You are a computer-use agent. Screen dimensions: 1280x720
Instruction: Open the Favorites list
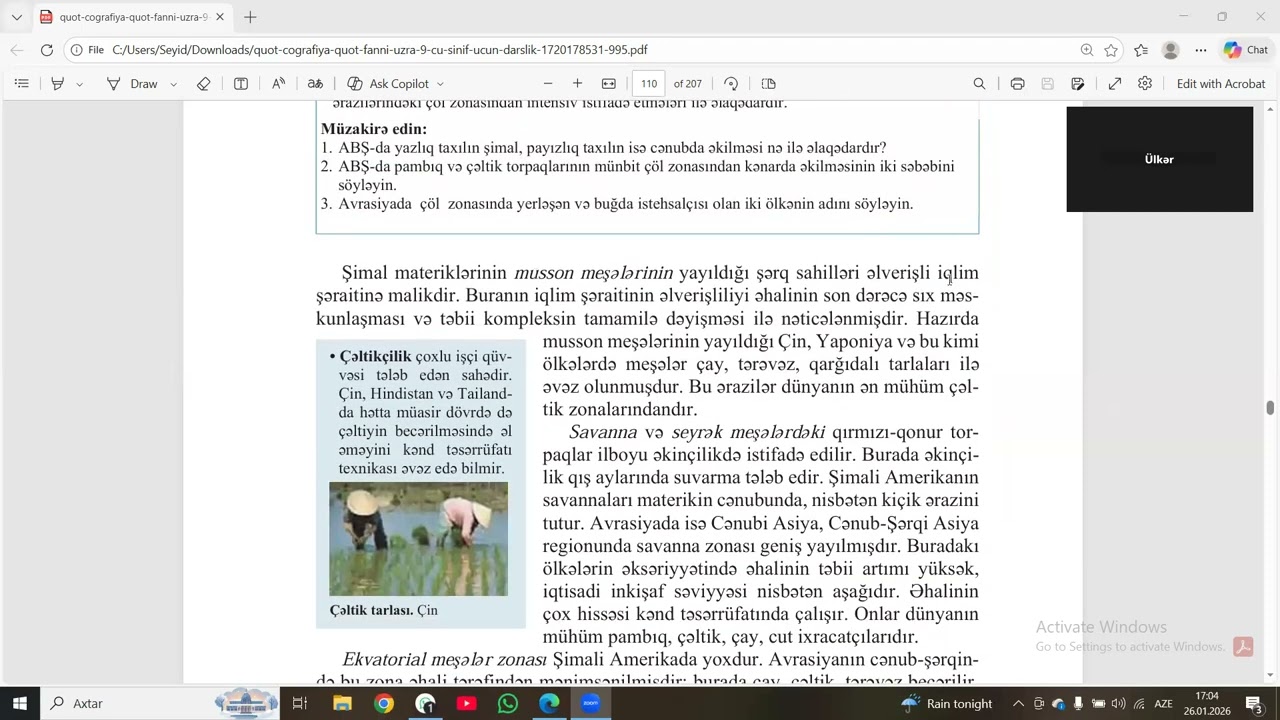1141,50
